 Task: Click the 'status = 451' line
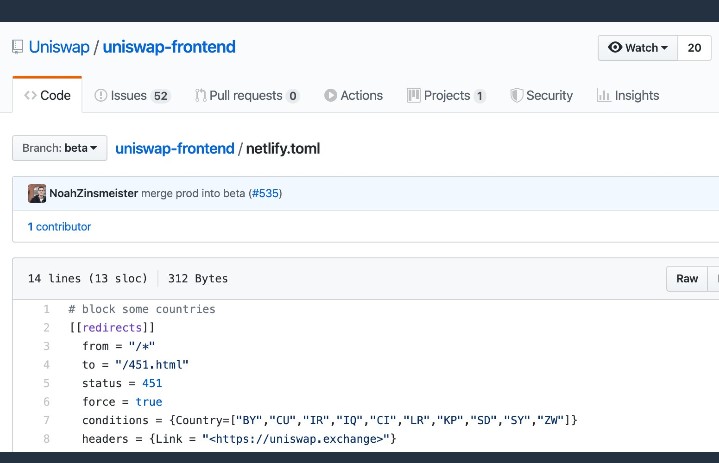coord(122,383)
